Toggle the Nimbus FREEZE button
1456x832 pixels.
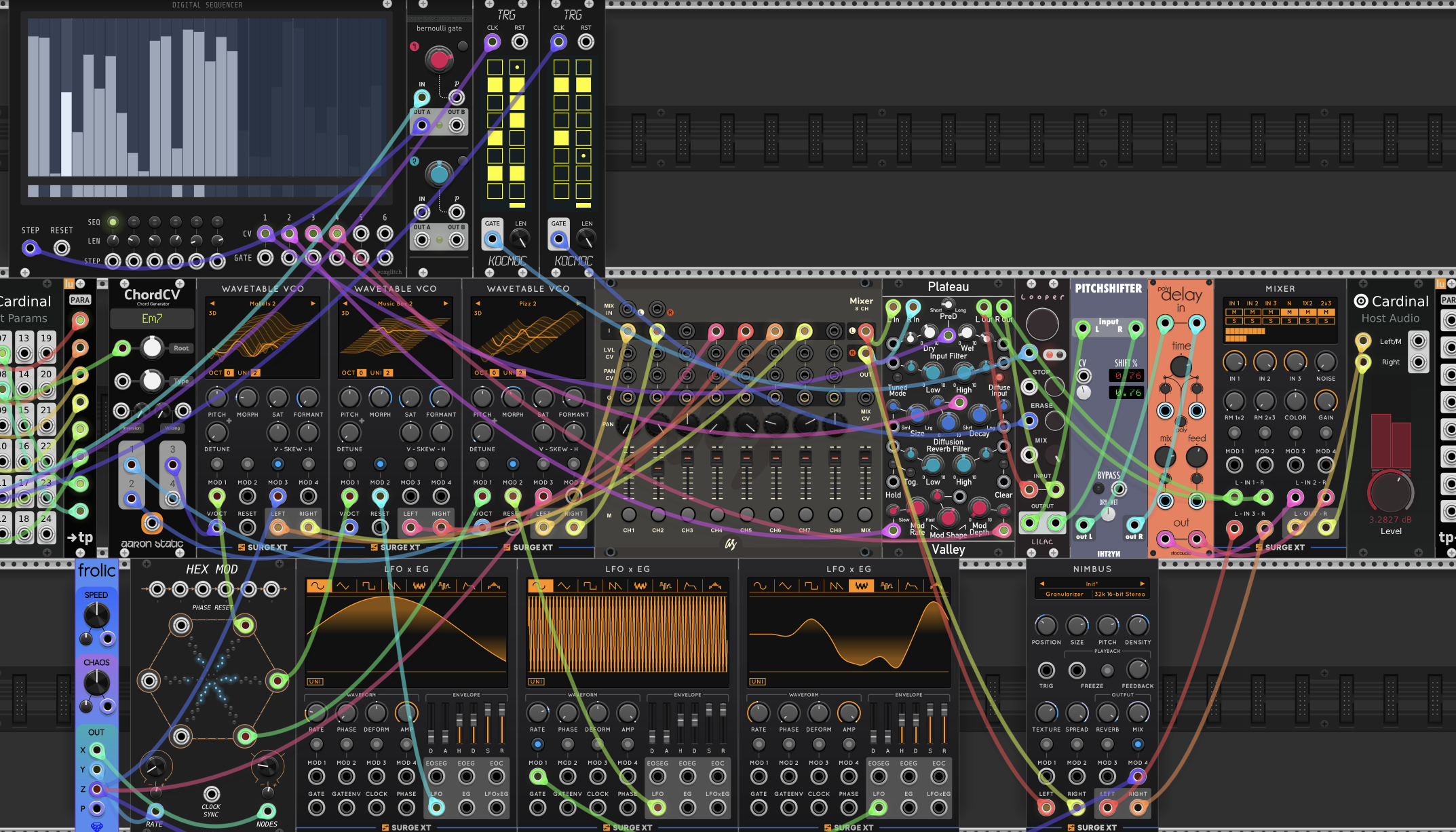point(1107,670)
